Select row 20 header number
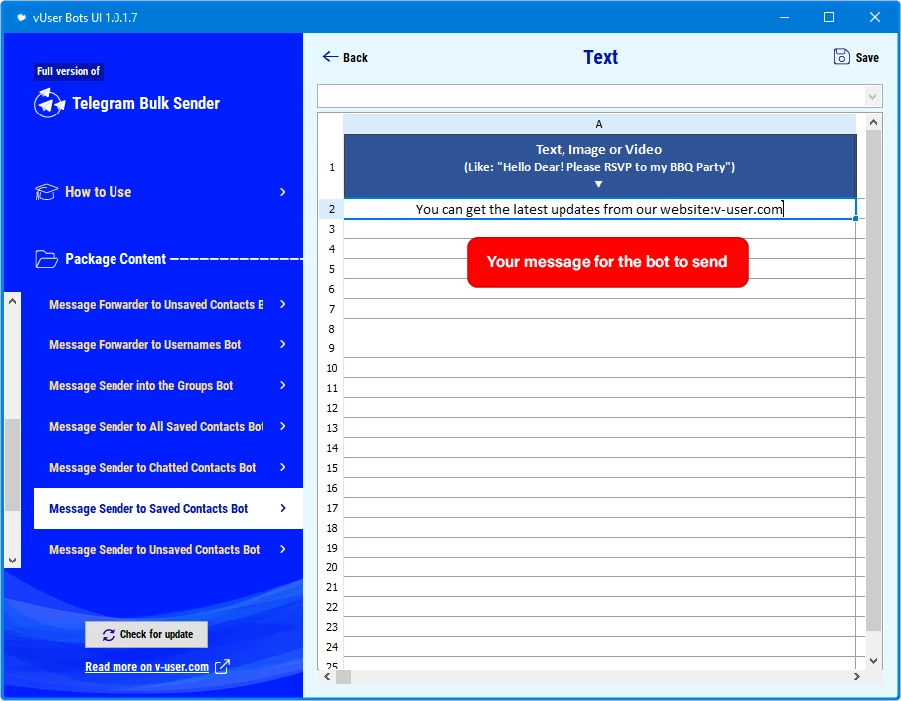901x701 pixels. [332, 567]
